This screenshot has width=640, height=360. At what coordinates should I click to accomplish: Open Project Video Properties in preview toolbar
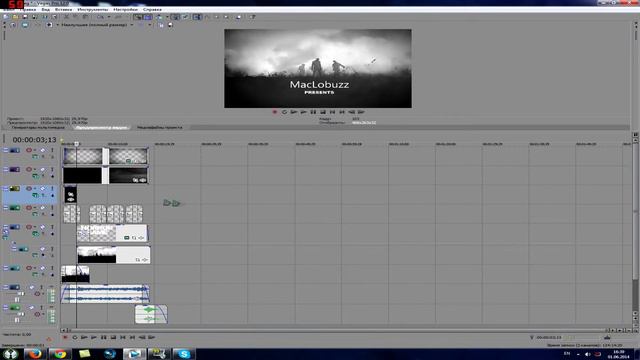13,25
